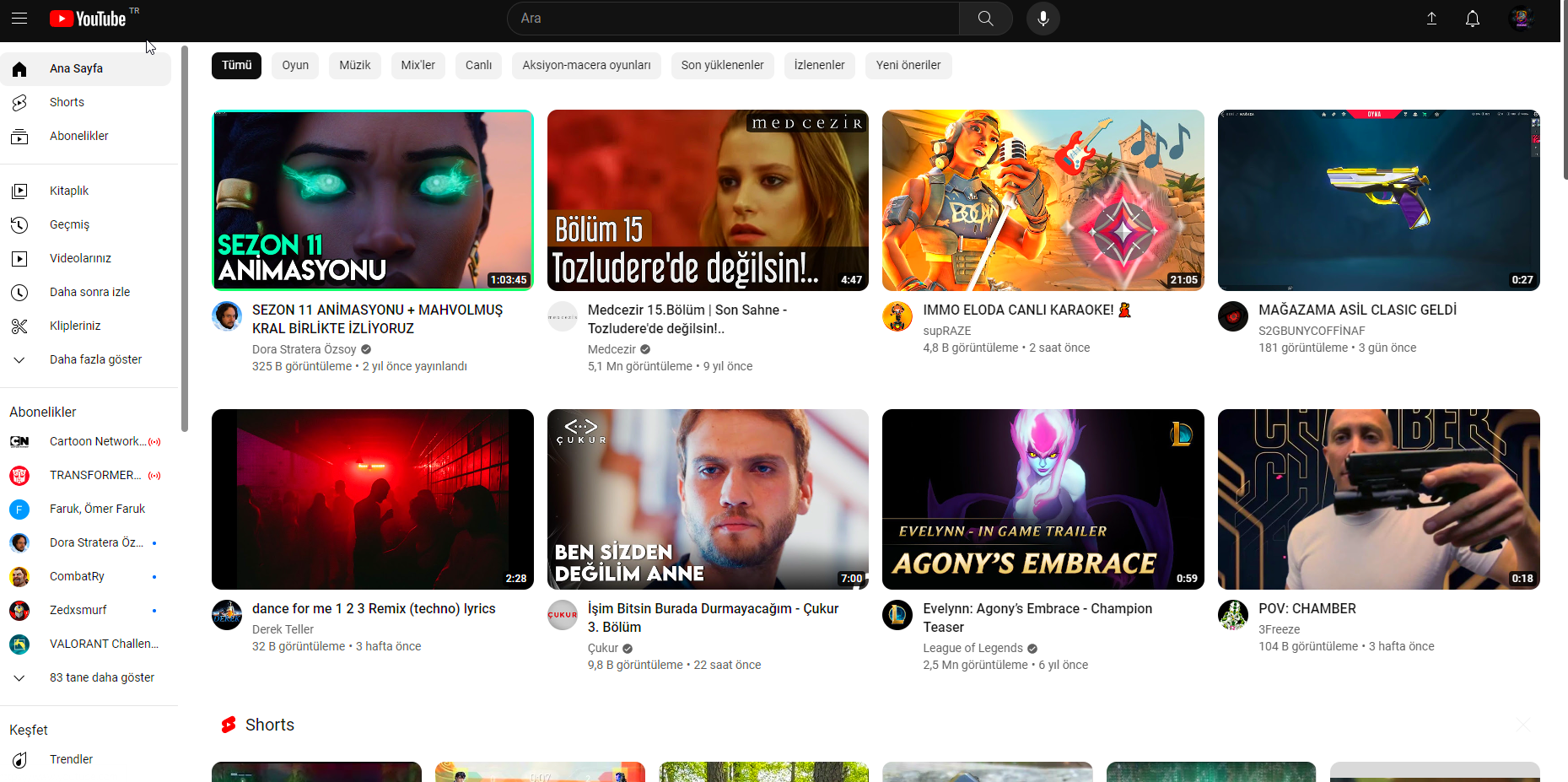The height and width of the screenshot is (782, 1568).
Task: Click League of Legends channel avatar
Action: pyautogui.click(x=897, y=615)
